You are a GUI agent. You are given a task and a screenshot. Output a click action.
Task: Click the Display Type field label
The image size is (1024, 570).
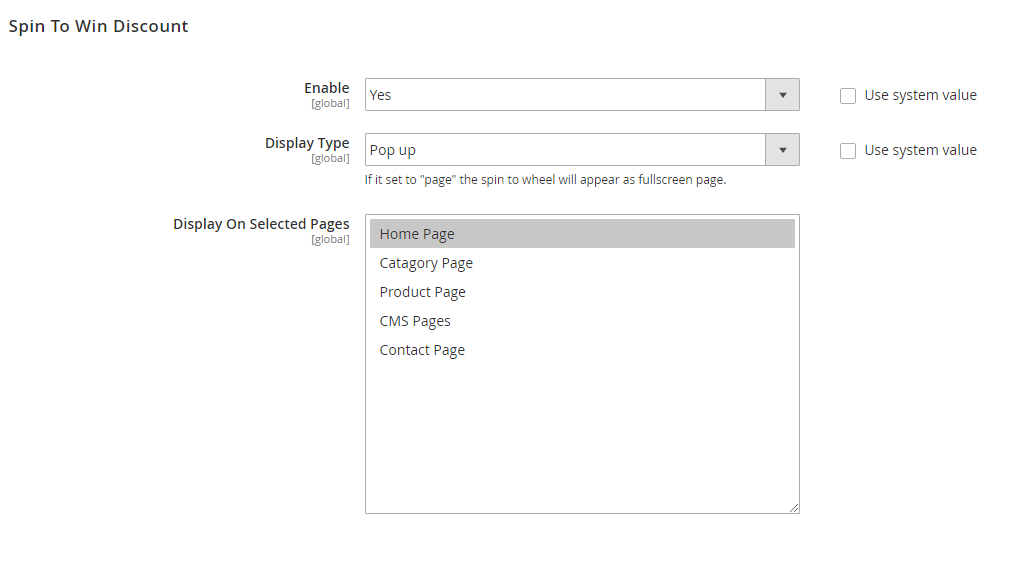point(307,143)
